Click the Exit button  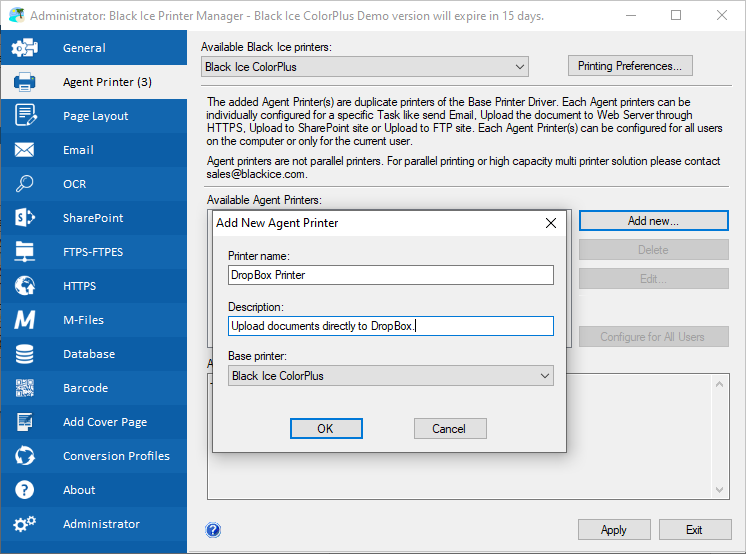(695, 530)
